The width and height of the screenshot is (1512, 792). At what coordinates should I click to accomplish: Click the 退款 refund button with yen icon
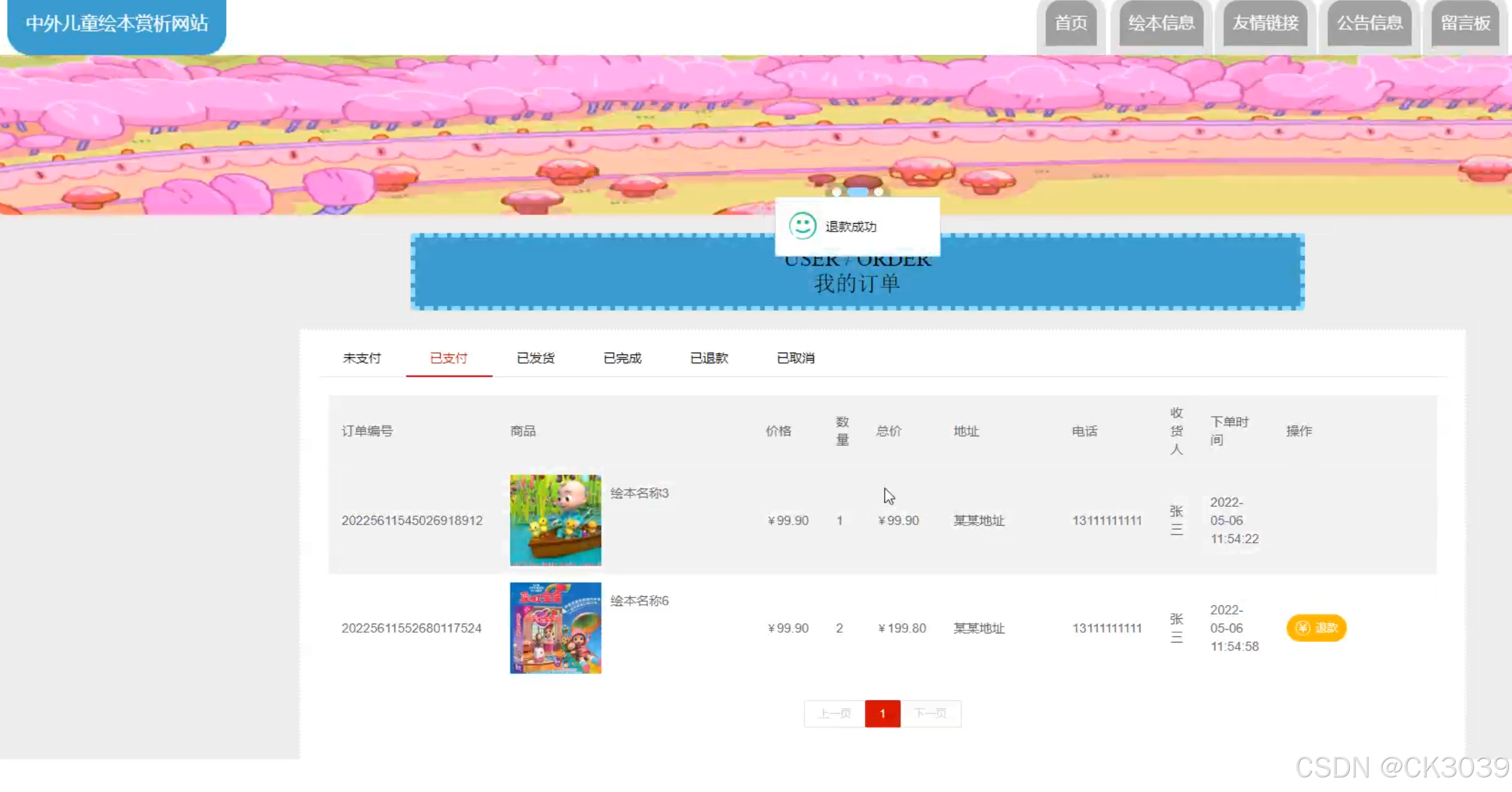[1316, 627]
